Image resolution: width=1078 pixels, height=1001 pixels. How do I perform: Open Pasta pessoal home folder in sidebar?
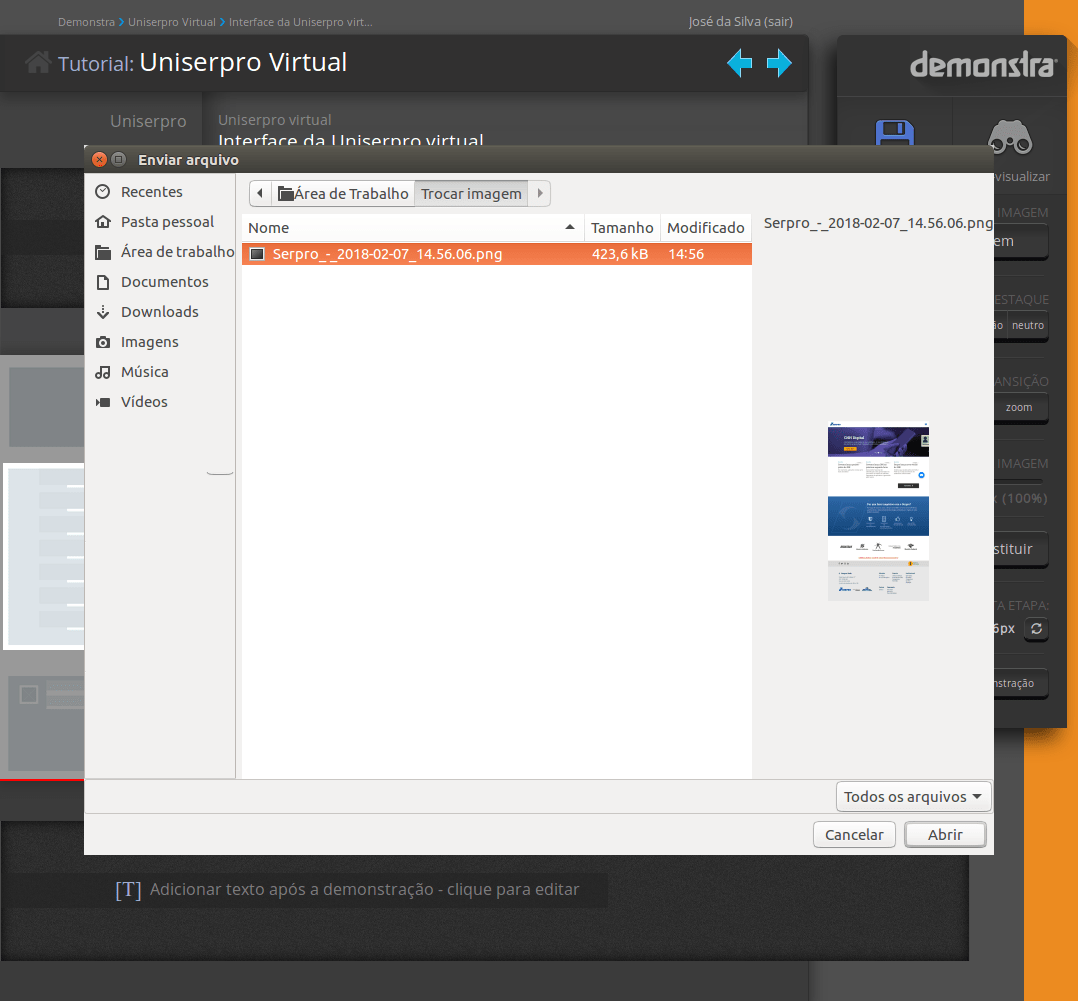167,222
